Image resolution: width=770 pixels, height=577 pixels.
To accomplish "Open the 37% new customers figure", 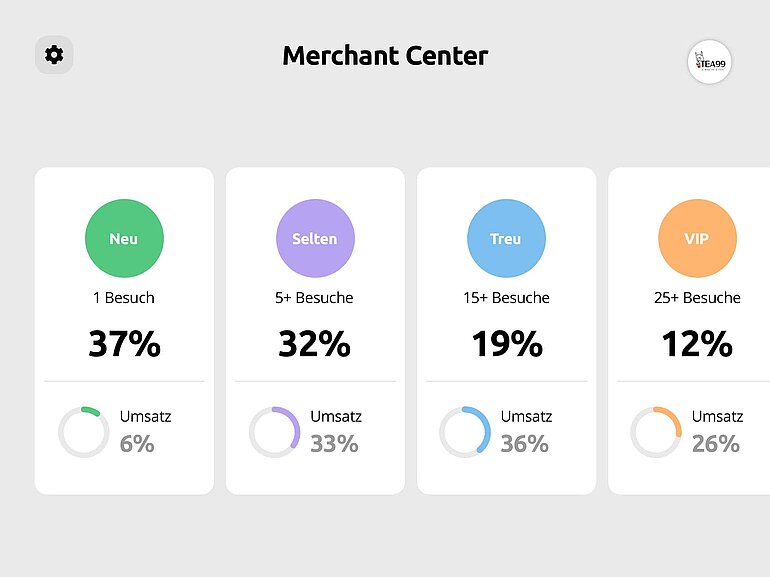I will tap(124, 343).
